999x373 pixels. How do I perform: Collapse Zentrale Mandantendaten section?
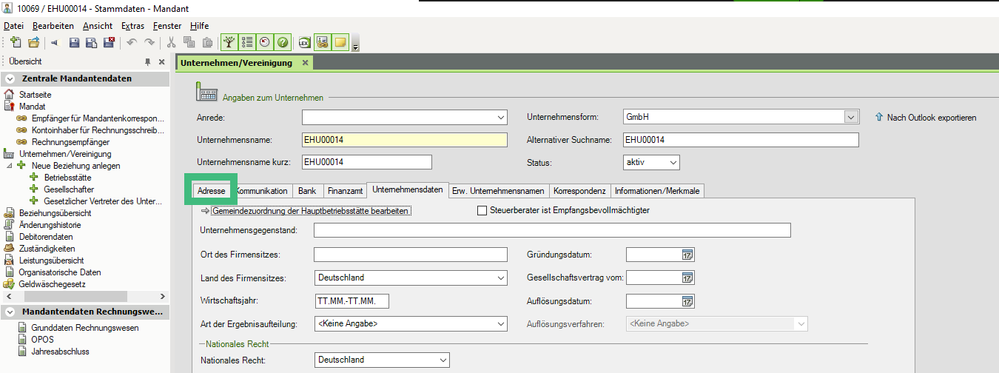point(10,79)
